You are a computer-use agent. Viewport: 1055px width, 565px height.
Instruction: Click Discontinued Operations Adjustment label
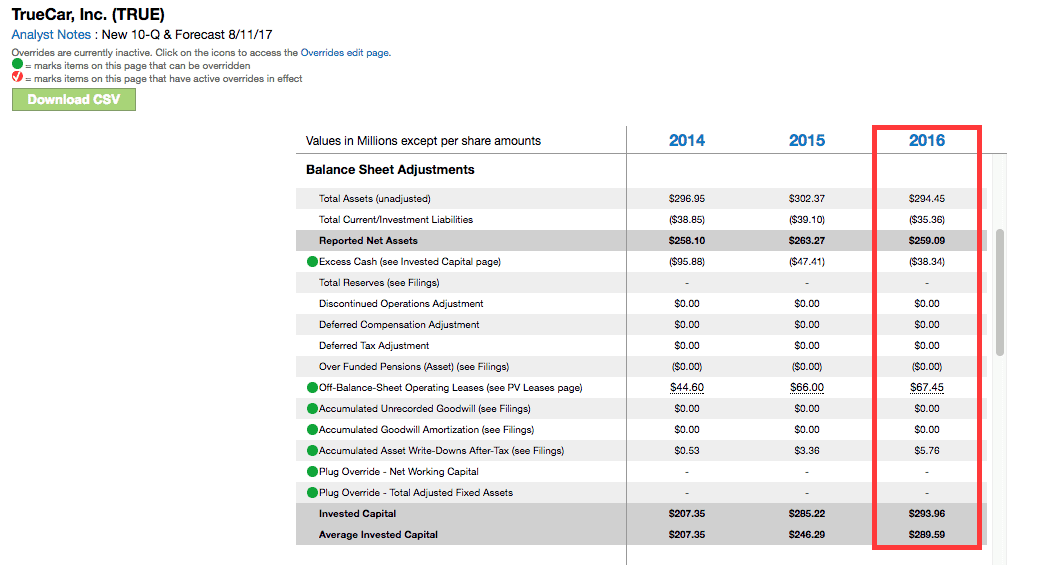coord(401,303)
